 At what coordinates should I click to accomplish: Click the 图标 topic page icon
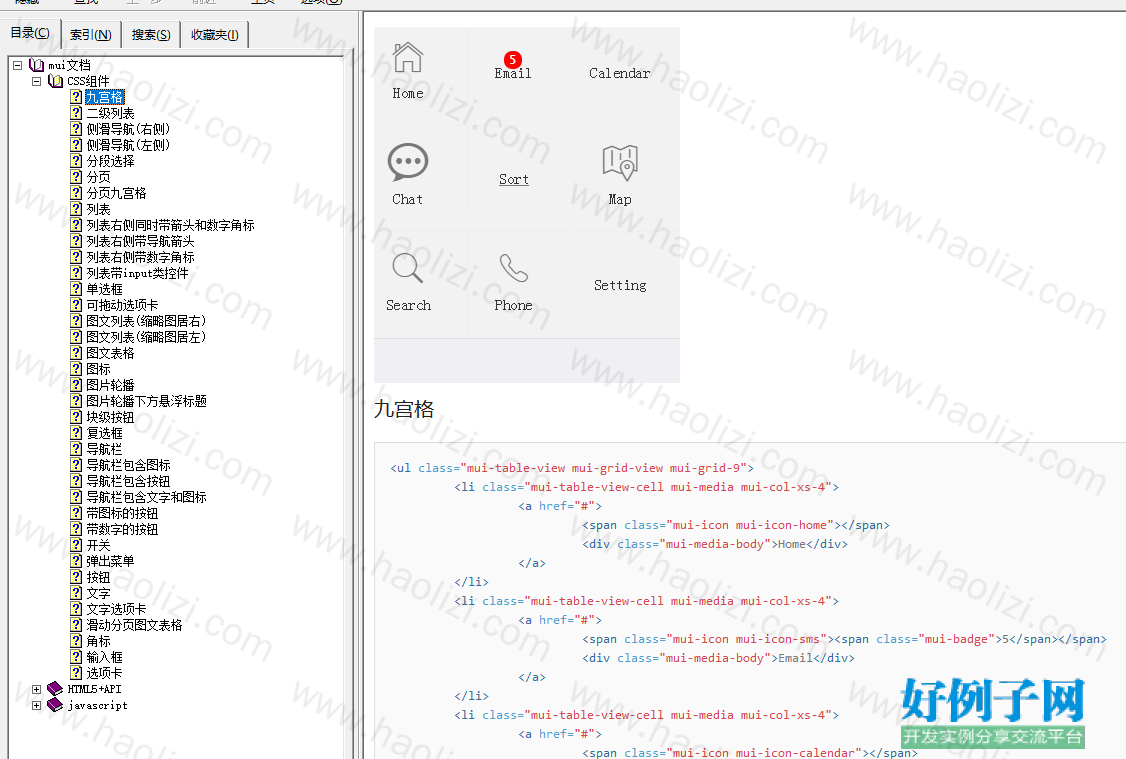click(76, 368)
